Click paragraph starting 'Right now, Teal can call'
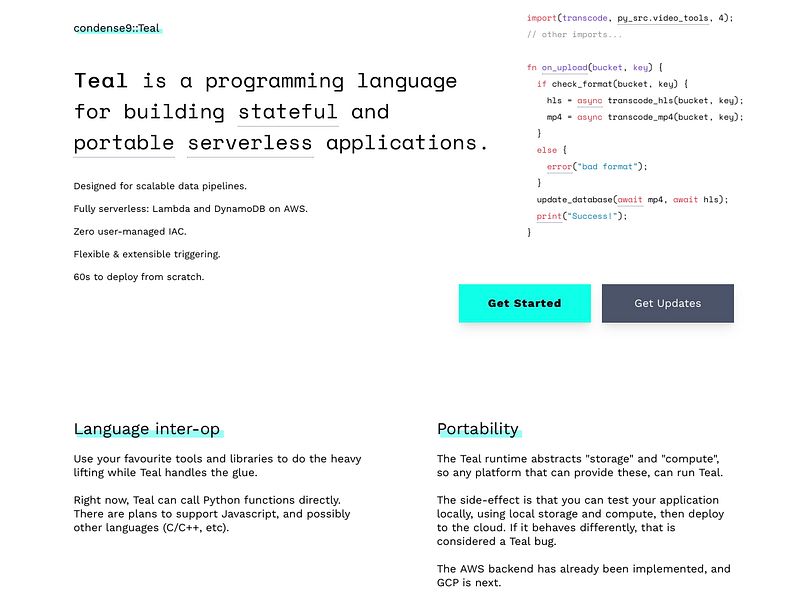Image resolution: width=800 pixels, height=600 pixels. pyautogui.click(x=212, y=514)
